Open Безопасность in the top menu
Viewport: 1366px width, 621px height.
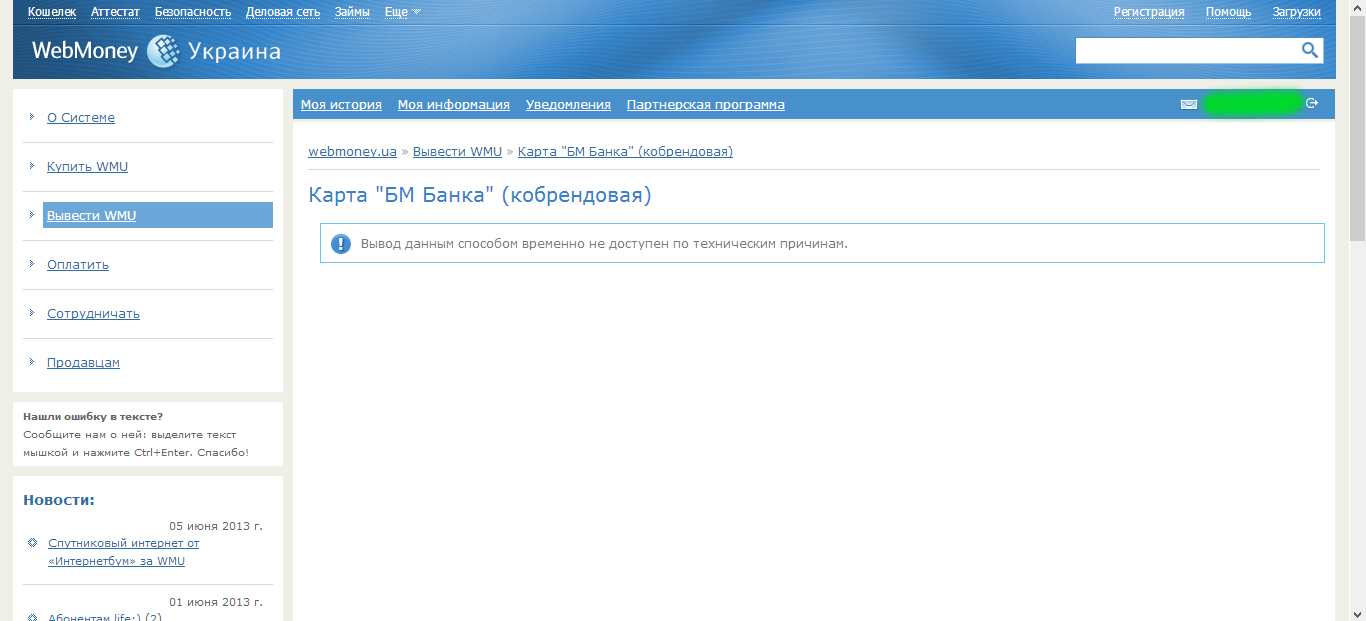193,12
